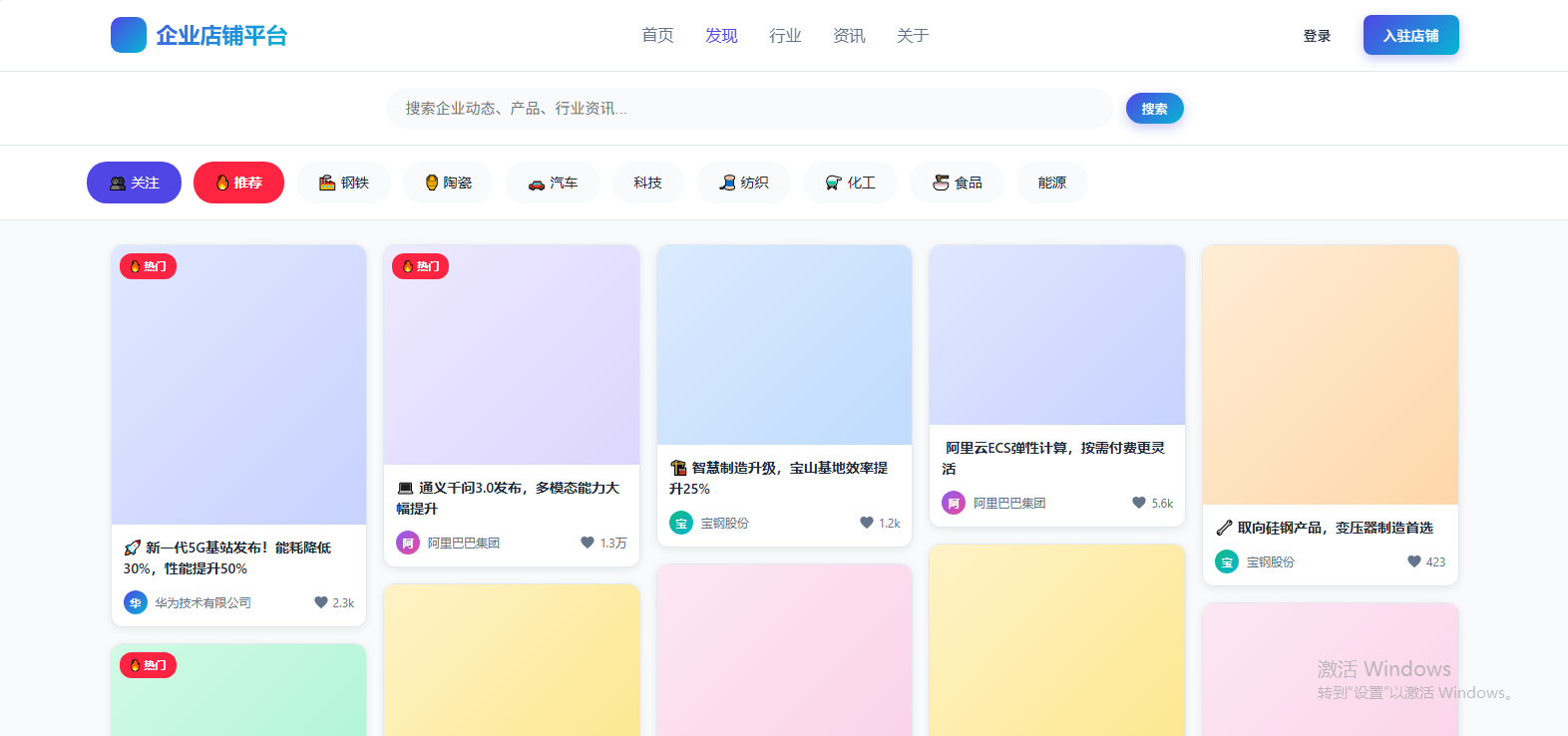1568x736 pixels.
Task: Select the 钢铁 industry chip
Action: pyautogui.click(x=343, y=183)
